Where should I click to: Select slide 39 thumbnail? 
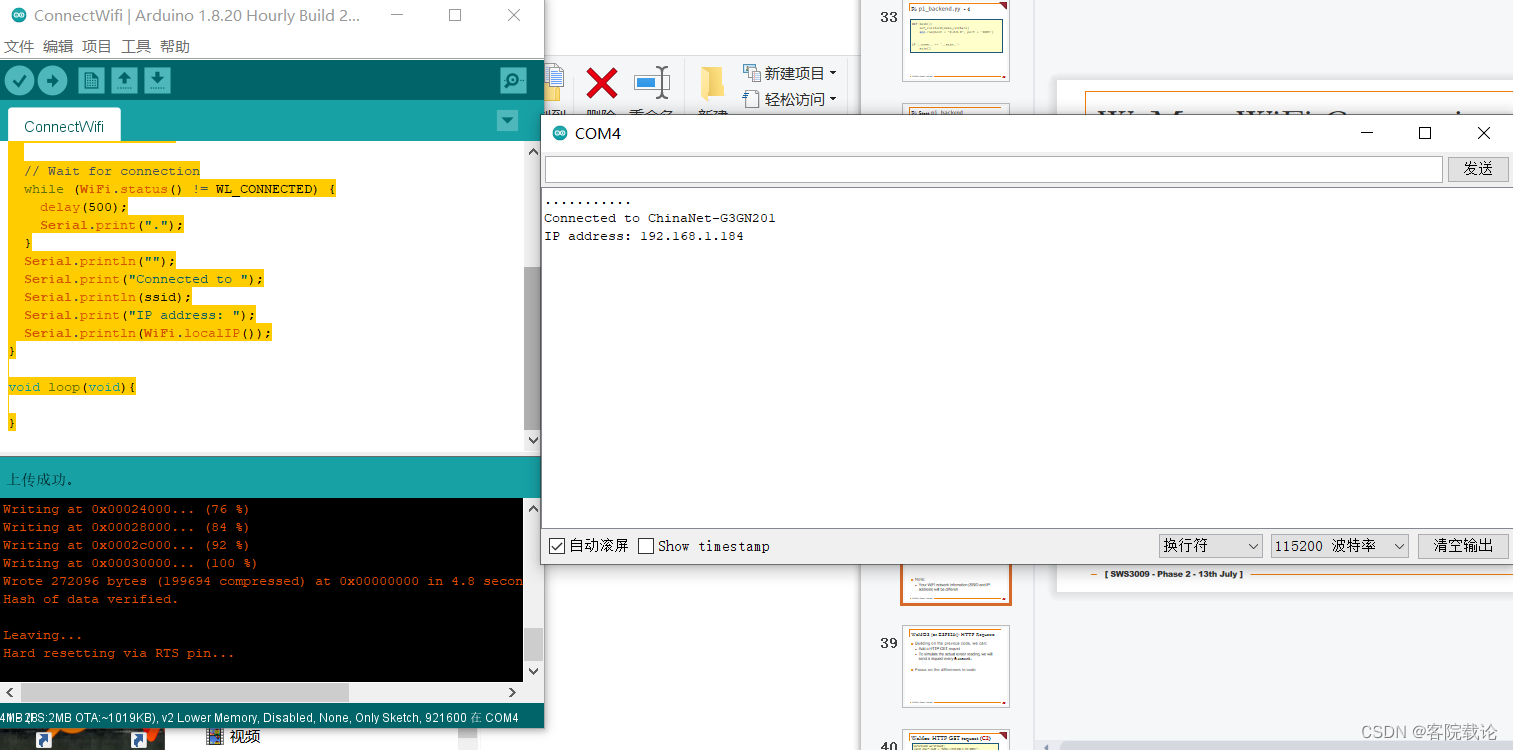955,665
